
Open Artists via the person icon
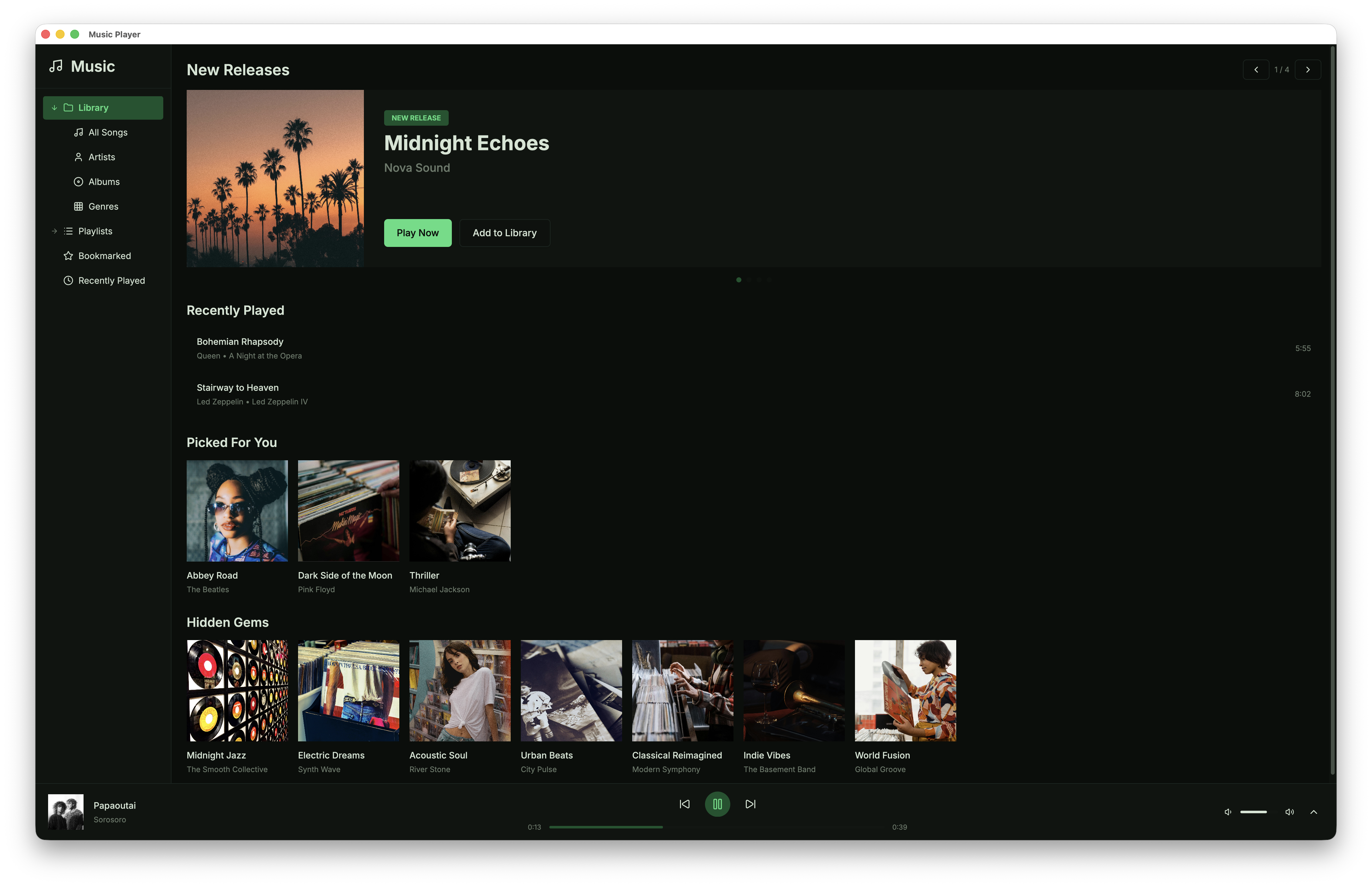[78, 157]
